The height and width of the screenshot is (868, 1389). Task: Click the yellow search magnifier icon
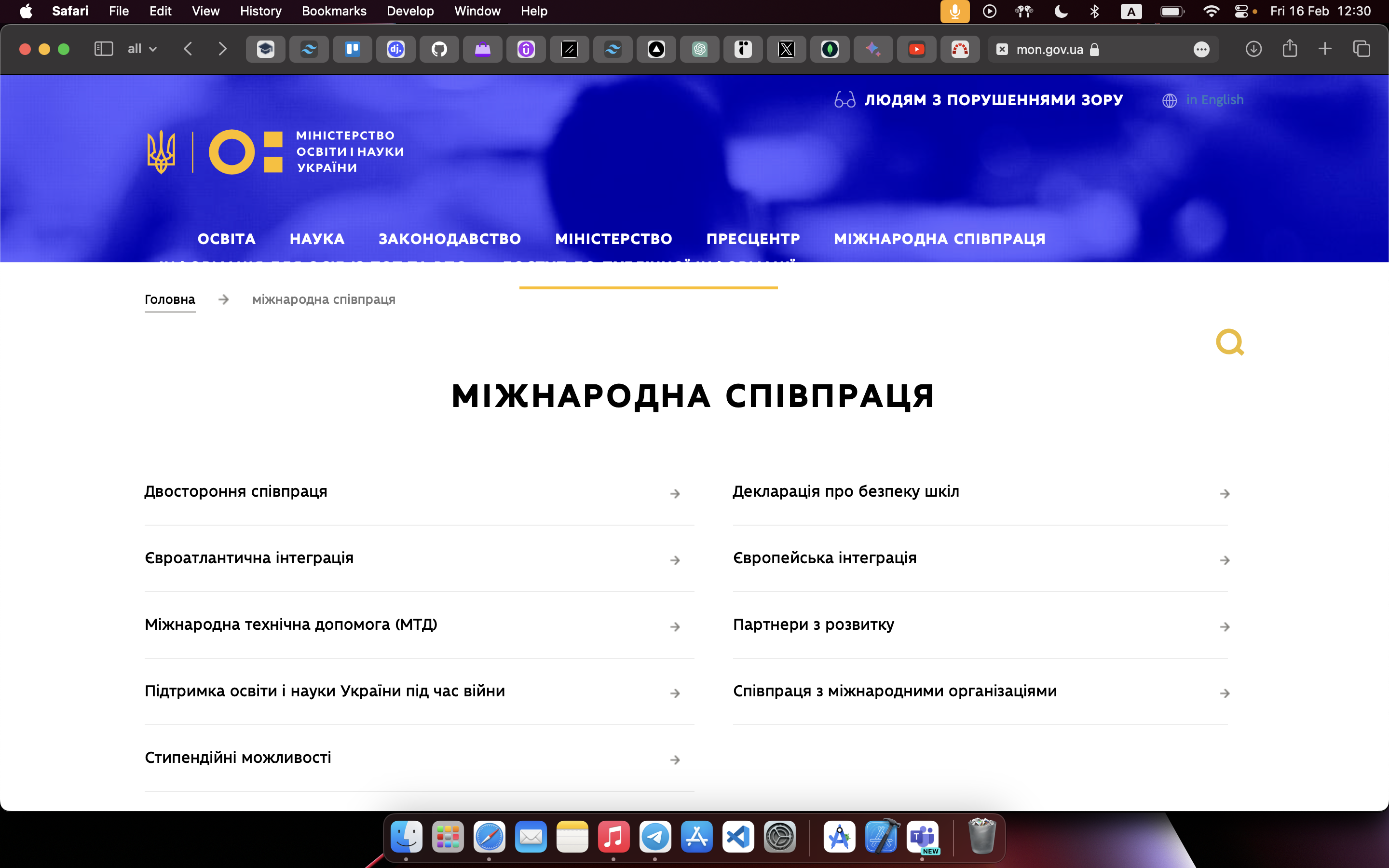[x=1229, y=342]
